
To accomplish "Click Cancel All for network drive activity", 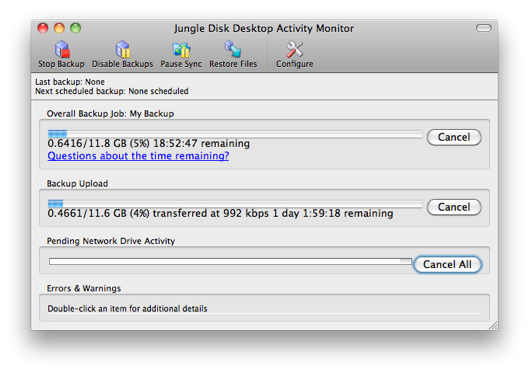I will point(447,264).
